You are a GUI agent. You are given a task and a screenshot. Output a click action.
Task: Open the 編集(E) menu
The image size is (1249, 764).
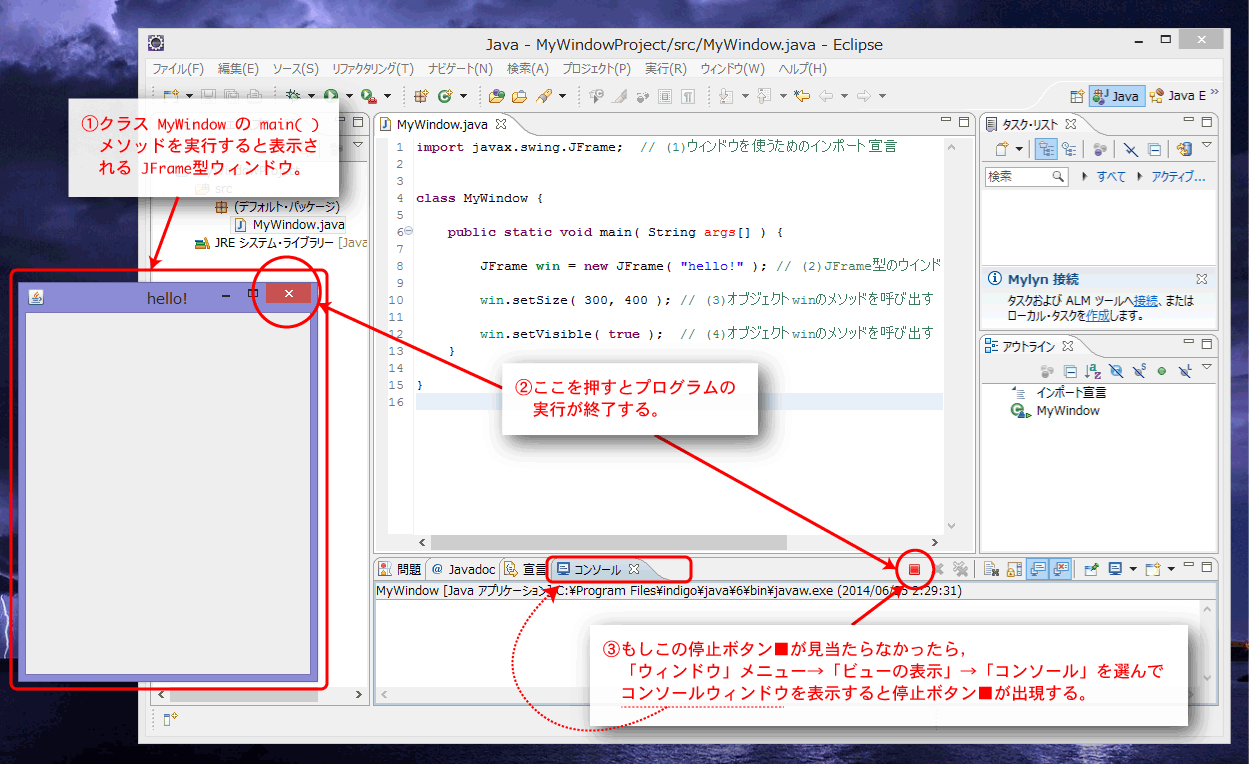pyautogui.click(x=238, y=69)
